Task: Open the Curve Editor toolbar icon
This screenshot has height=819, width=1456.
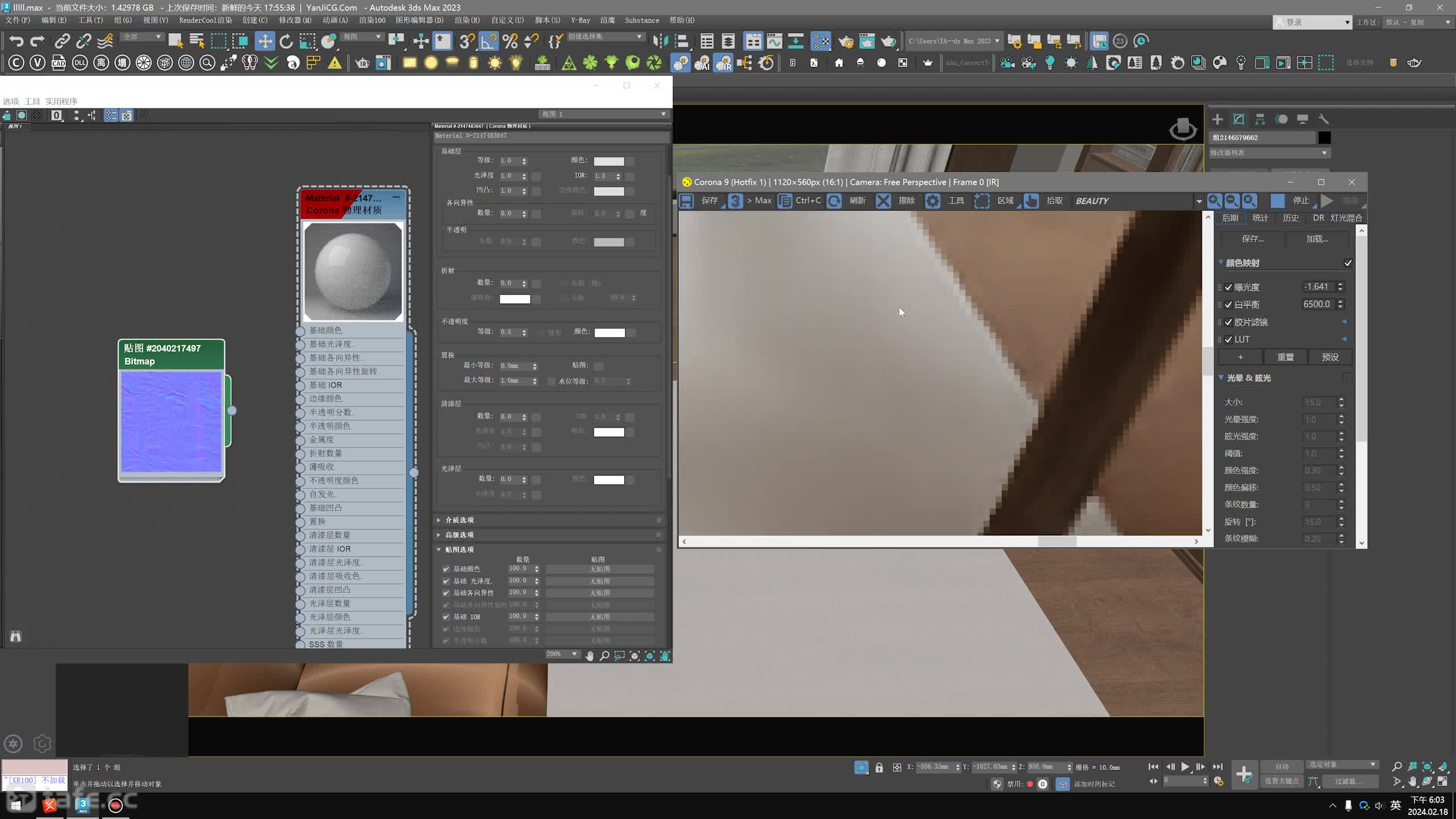Action: 774,41
